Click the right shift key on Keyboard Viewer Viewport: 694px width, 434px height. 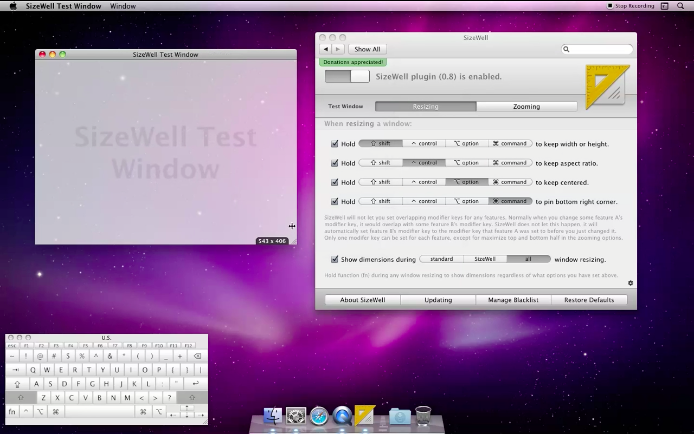(192, 397)
